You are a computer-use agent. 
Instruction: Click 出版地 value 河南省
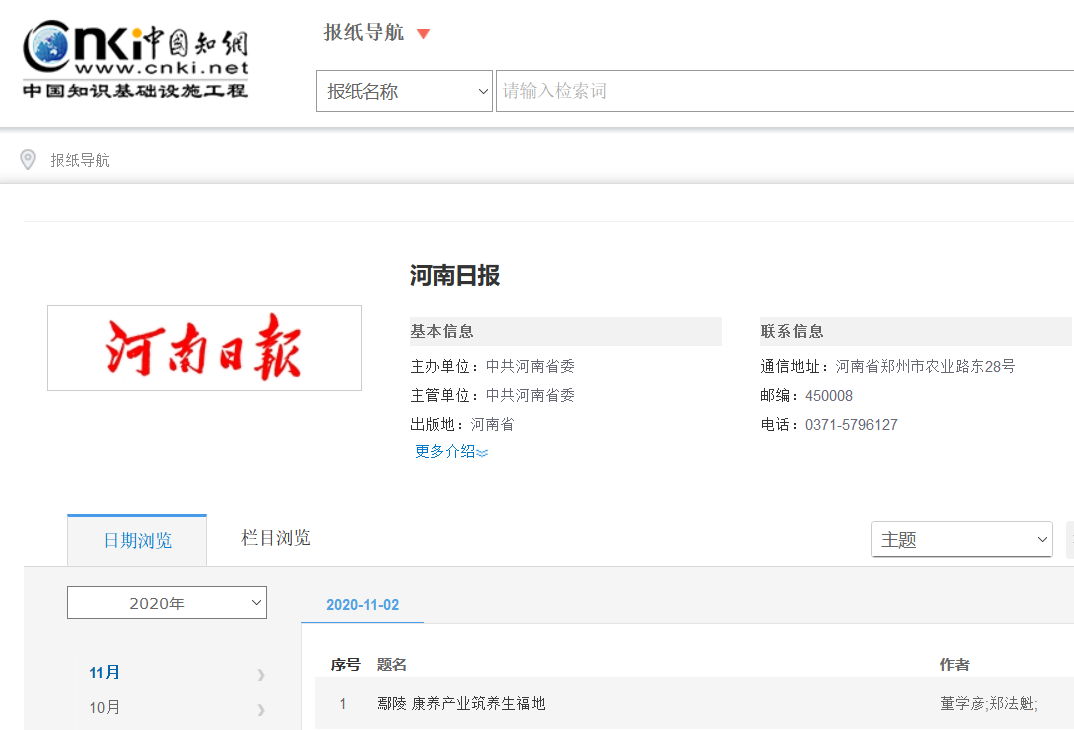[492, 425]
